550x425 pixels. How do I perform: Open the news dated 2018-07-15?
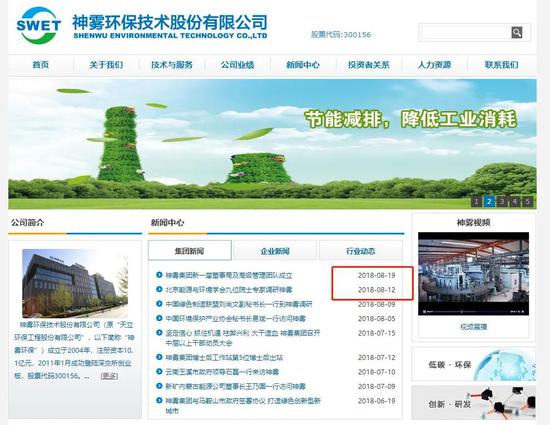[x=243, y=338]
